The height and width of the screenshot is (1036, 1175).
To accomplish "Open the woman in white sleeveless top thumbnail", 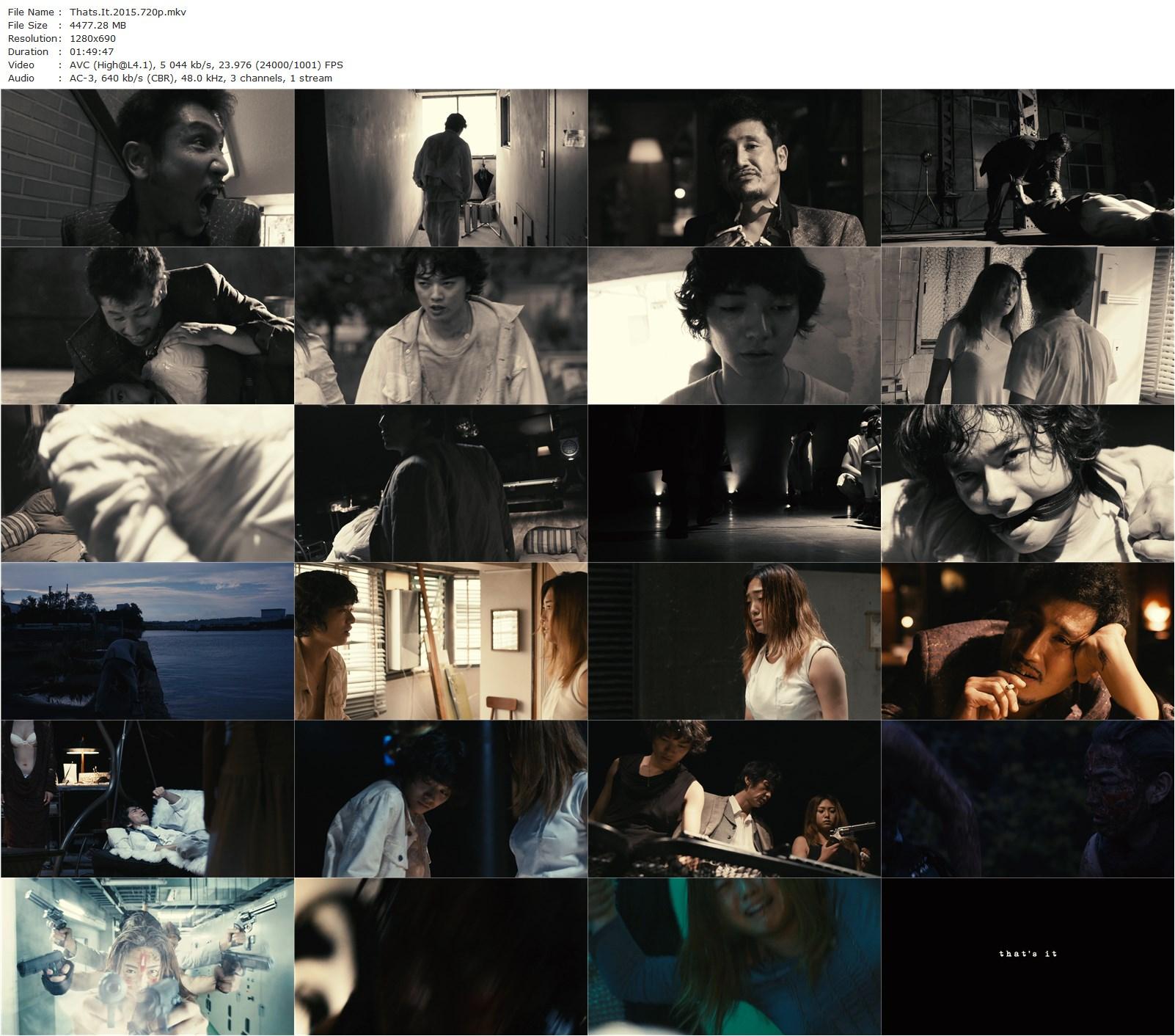I will click(734, 641).
